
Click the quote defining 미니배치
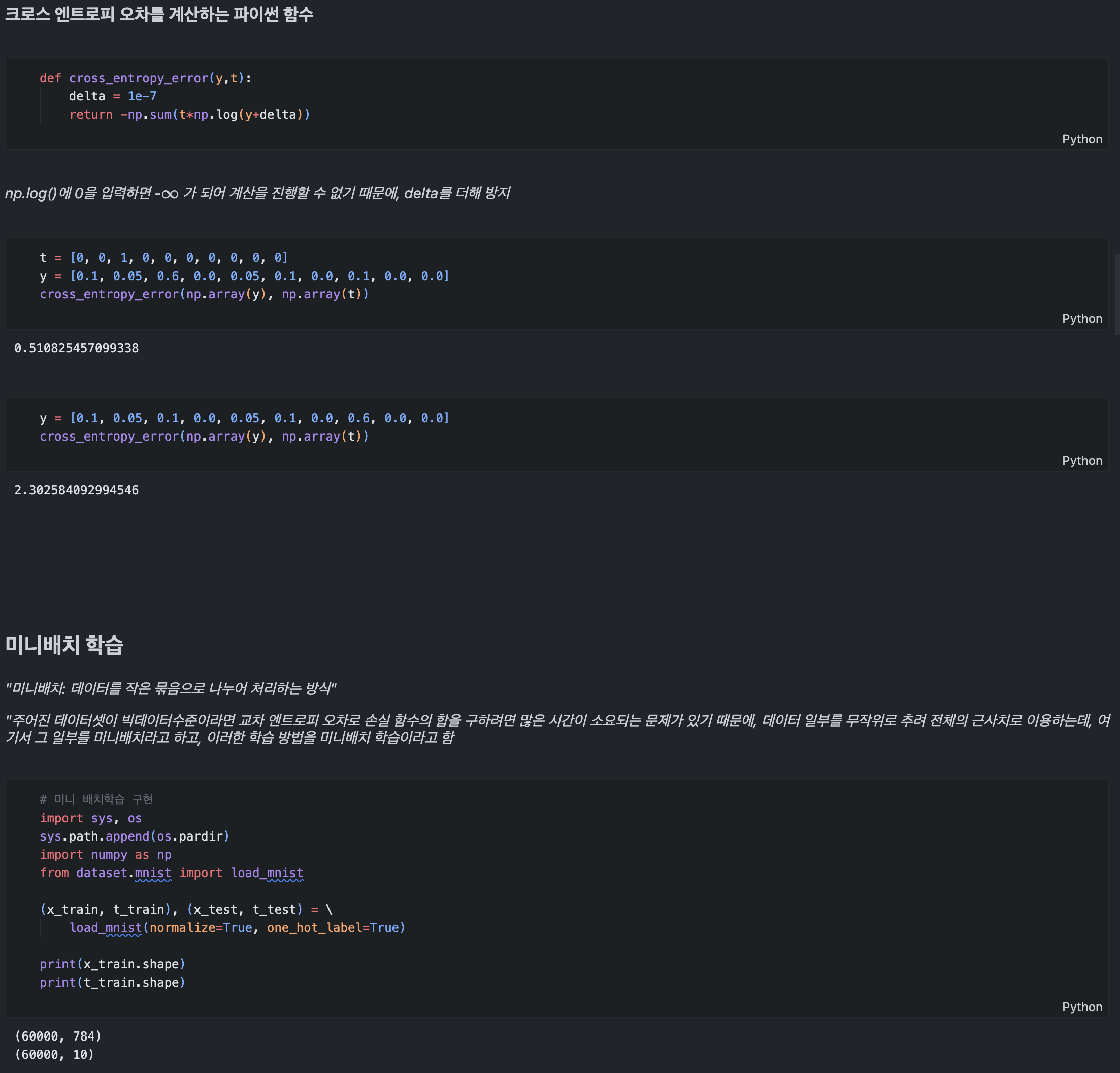(x=171, y=688)
